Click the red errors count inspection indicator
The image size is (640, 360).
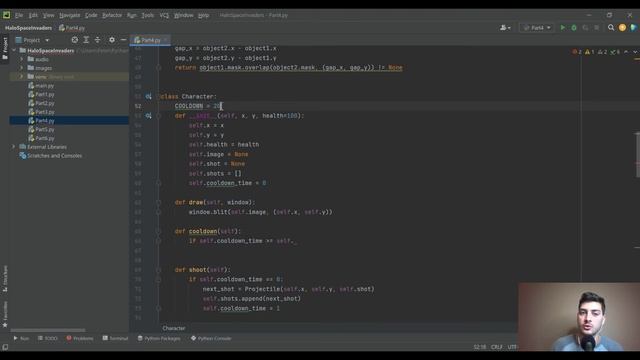tap(577, 52)
